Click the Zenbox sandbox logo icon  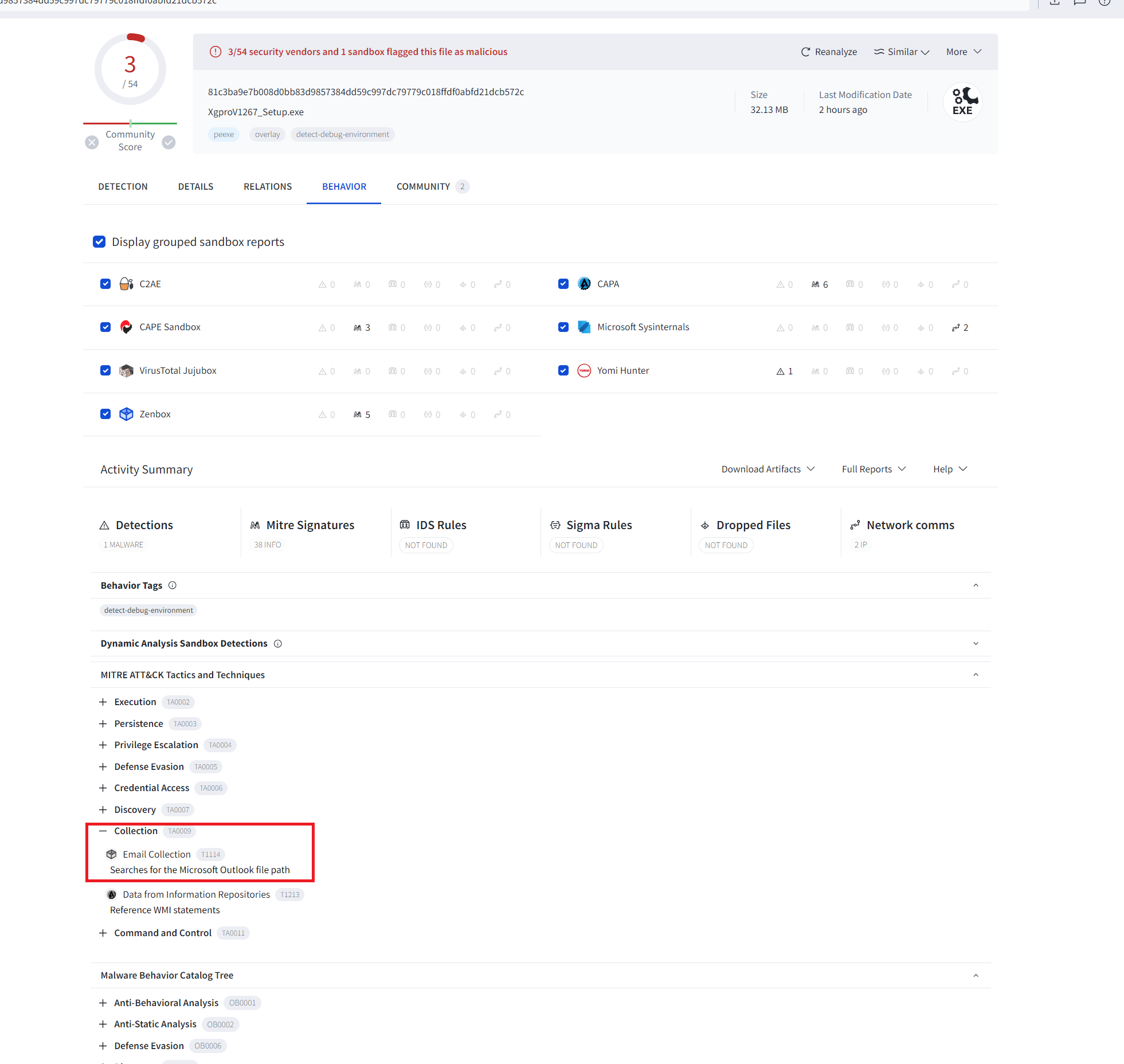[x=126, y=414]
